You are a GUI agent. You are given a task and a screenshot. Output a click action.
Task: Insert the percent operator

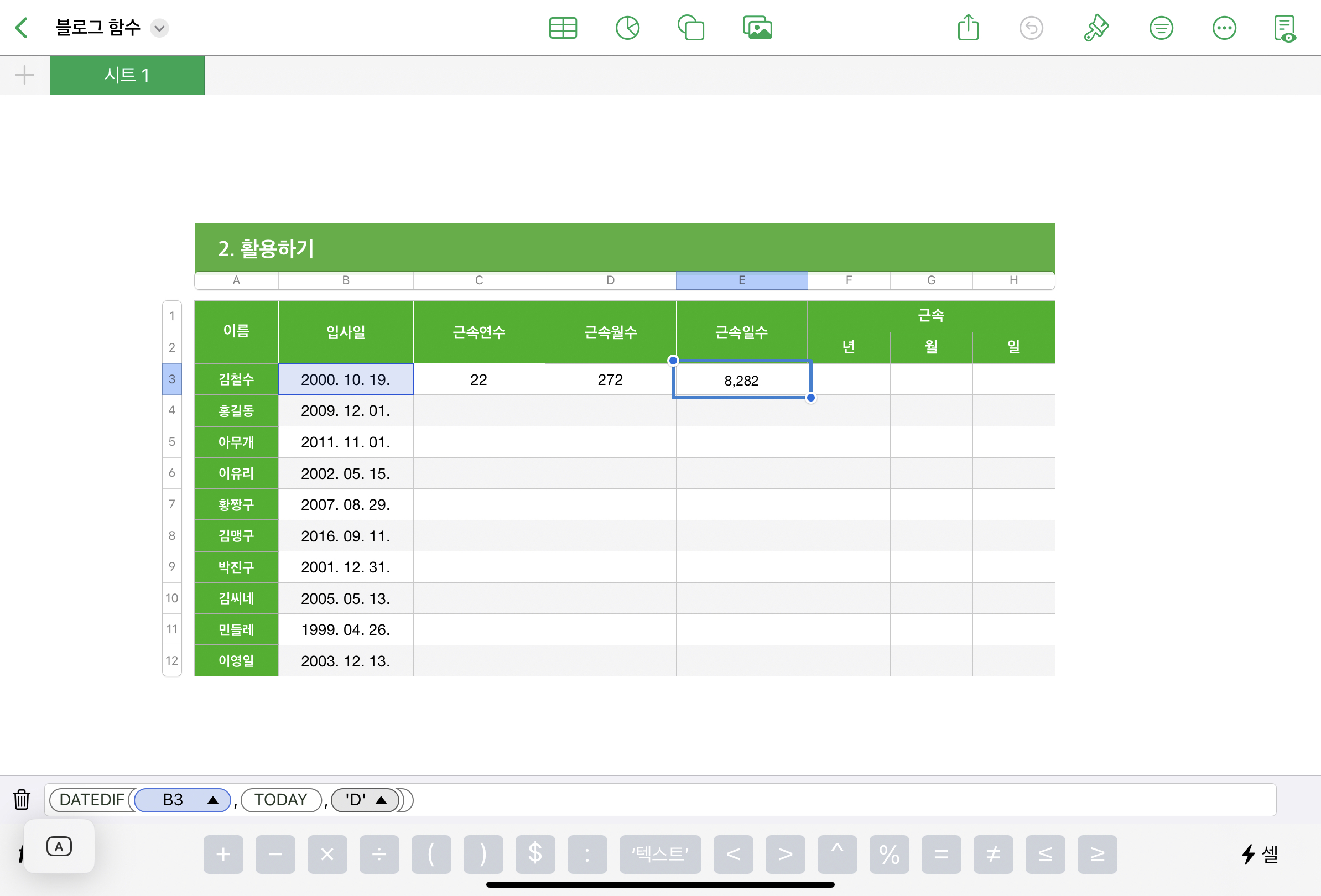pyautogui.click(x=889, y=854)
